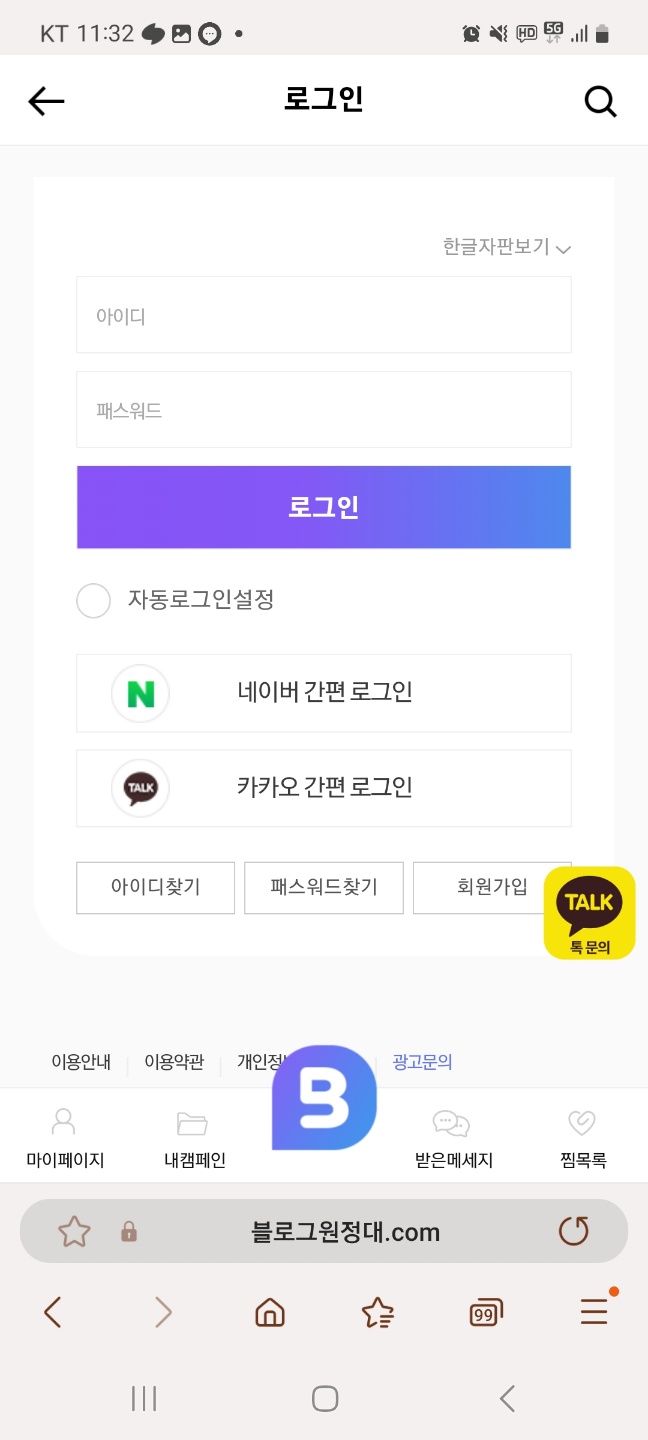Image resolution: width=648 pixels, height=1440 pixels.
Task: Open the browser hamburger menu with notification dot
Action: (x=594, y=1311)
